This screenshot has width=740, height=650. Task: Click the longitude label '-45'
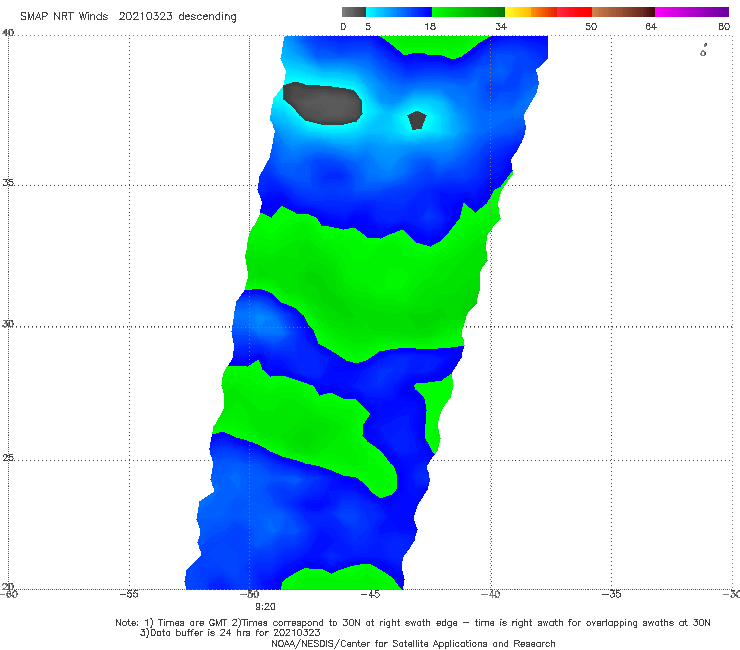coord(370,594)
